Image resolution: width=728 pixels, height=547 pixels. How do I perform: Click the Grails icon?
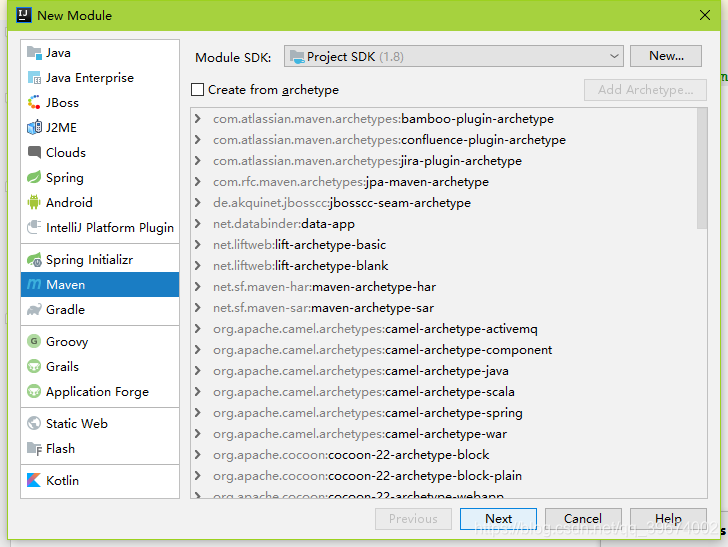point(34,366)
